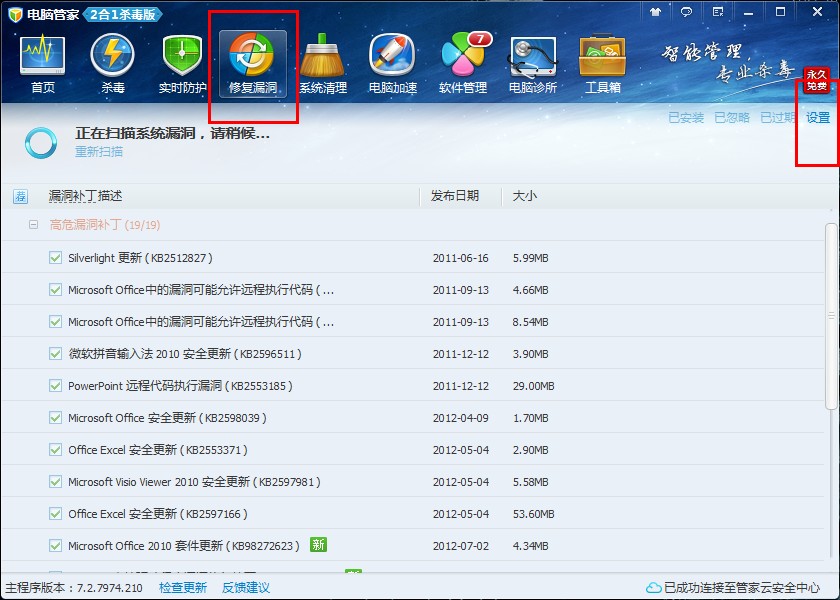Image resolution: width=840 pixels, height=600 pixels.
Task: Uncheck PowerPoint 远程代码执行漏洞 checkbox
Action: click(55, 386)
